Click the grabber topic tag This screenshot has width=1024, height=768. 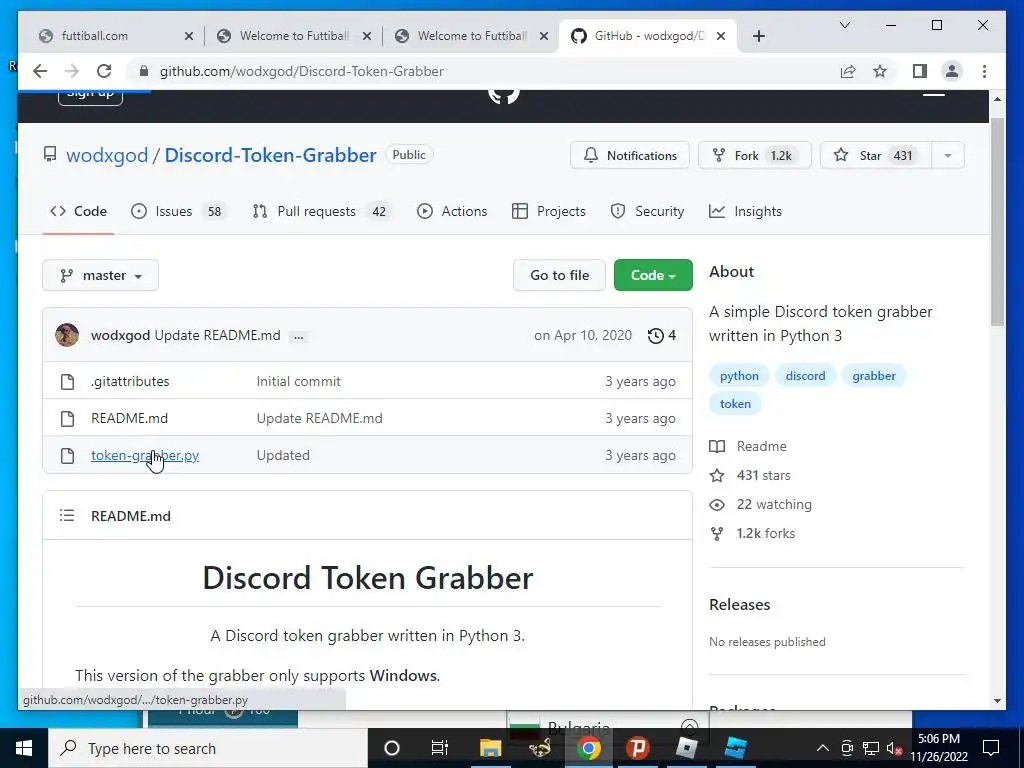point(874,376)
